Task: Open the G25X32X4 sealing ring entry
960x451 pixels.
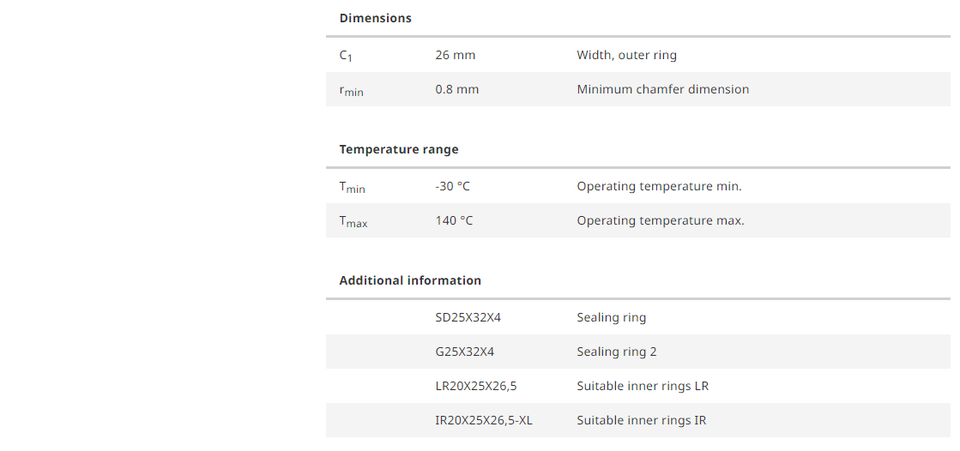Action: pyautogui.click(x=465, y=352)
